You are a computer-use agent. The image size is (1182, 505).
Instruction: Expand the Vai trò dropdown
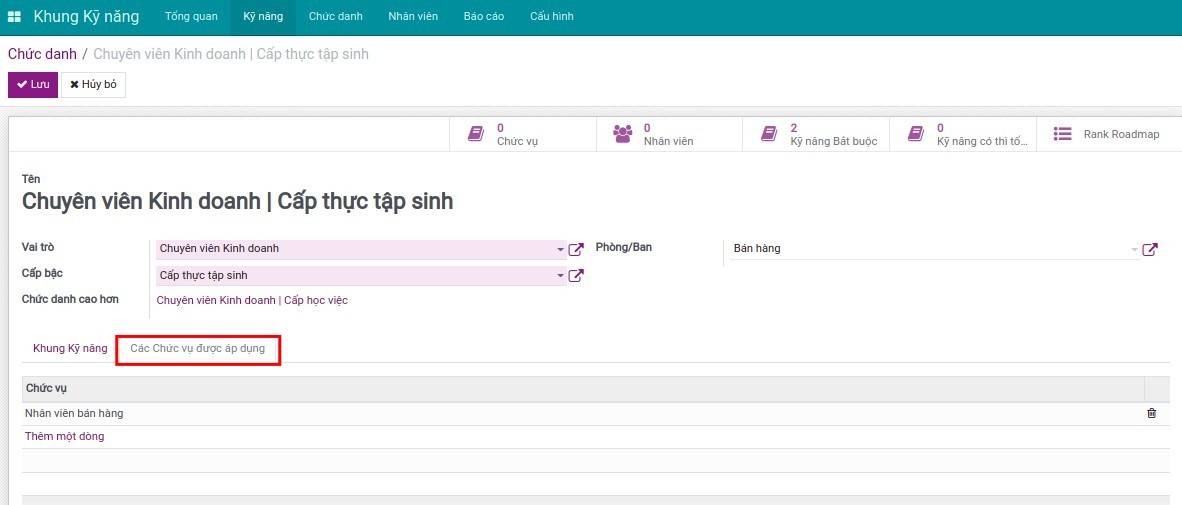click(x=561, y=249)
